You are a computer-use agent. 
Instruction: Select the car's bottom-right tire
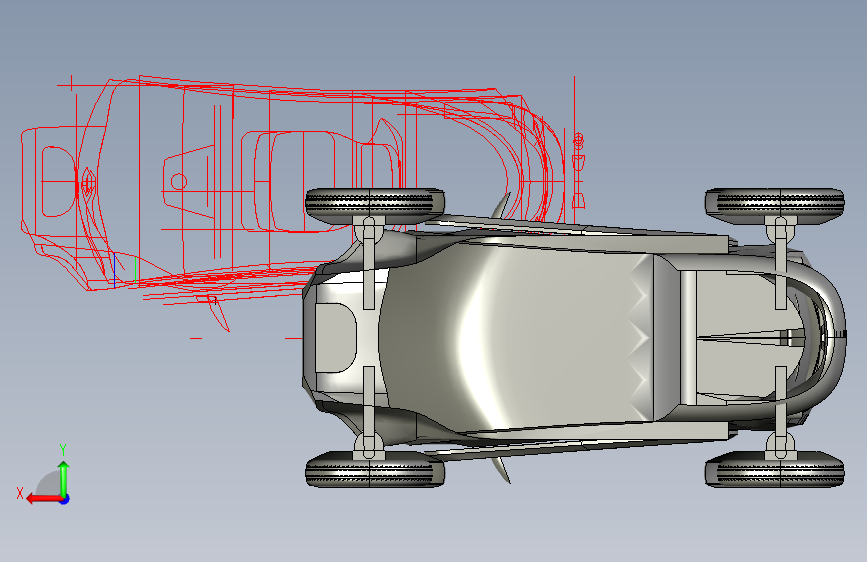[x=774, y=470]
